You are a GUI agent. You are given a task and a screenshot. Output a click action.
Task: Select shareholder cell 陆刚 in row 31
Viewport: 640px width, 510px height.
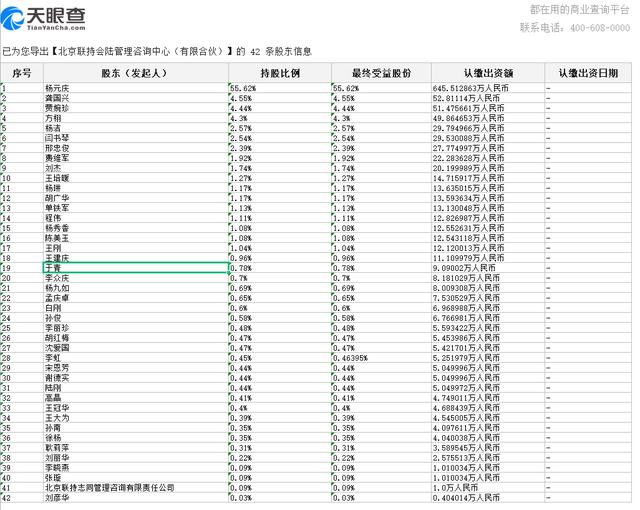click(136, 388)
